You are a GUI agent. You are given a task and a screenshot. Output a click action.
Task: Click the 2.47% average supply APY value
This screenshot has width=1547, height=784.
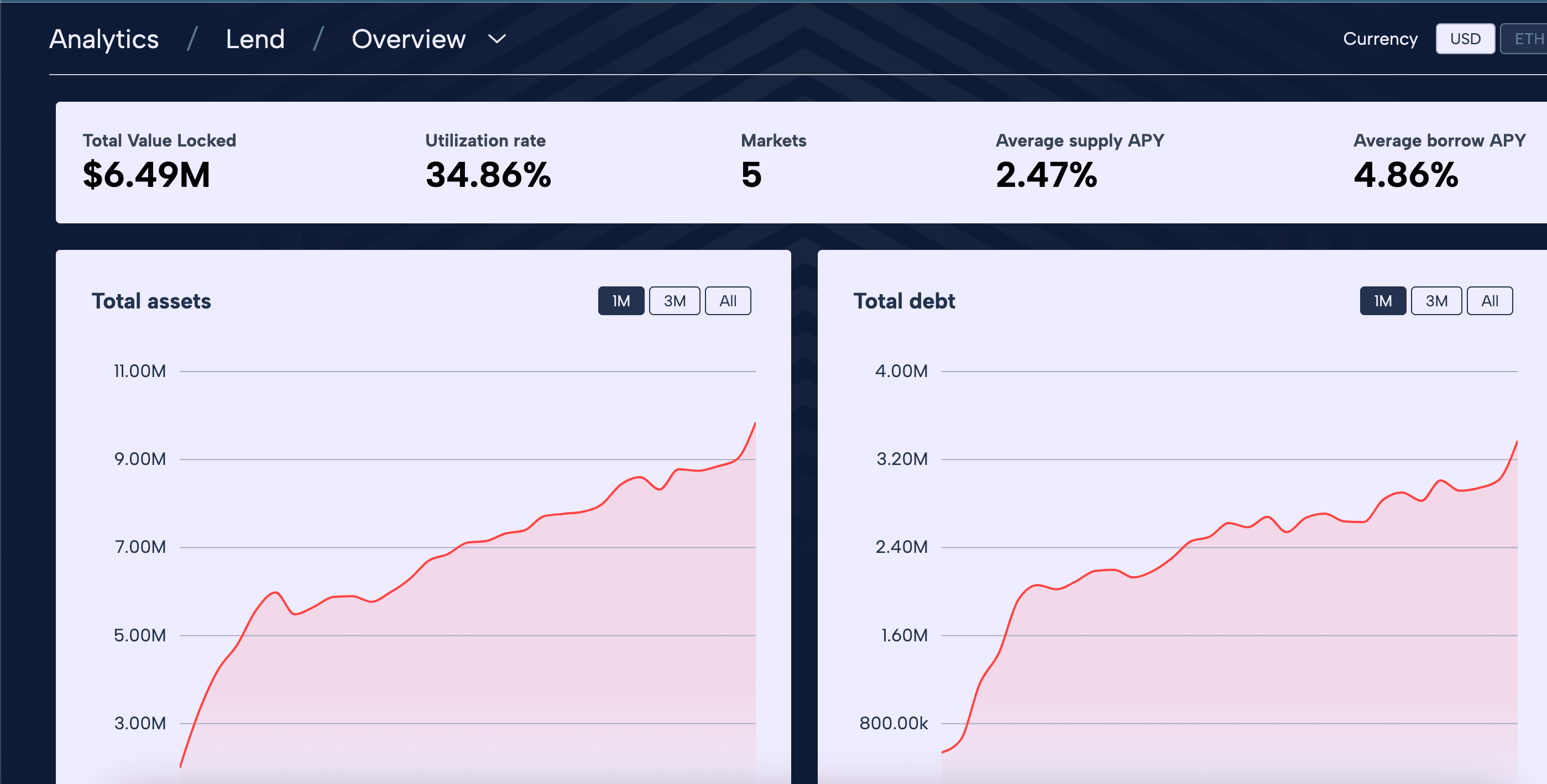point(1046,175)
